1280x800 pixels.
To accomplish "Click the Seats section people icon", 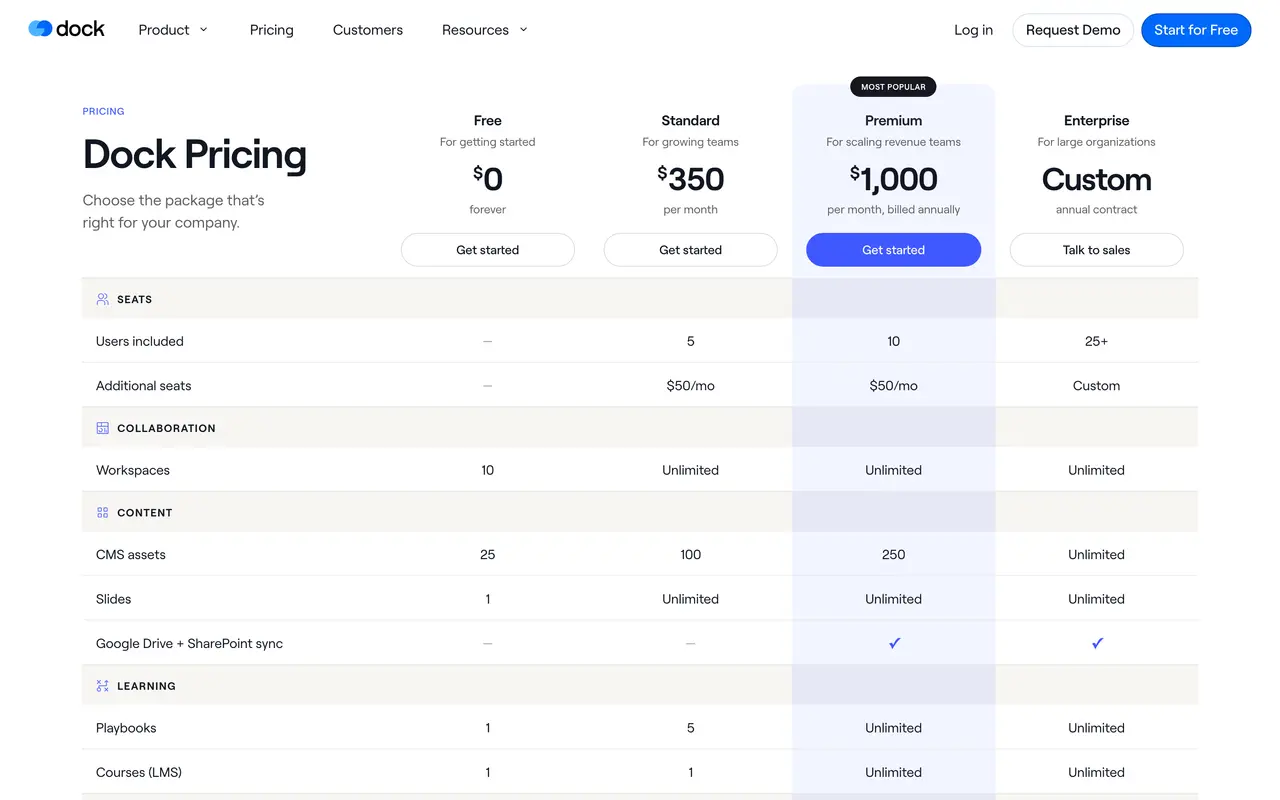I will [x=102, y=299].
